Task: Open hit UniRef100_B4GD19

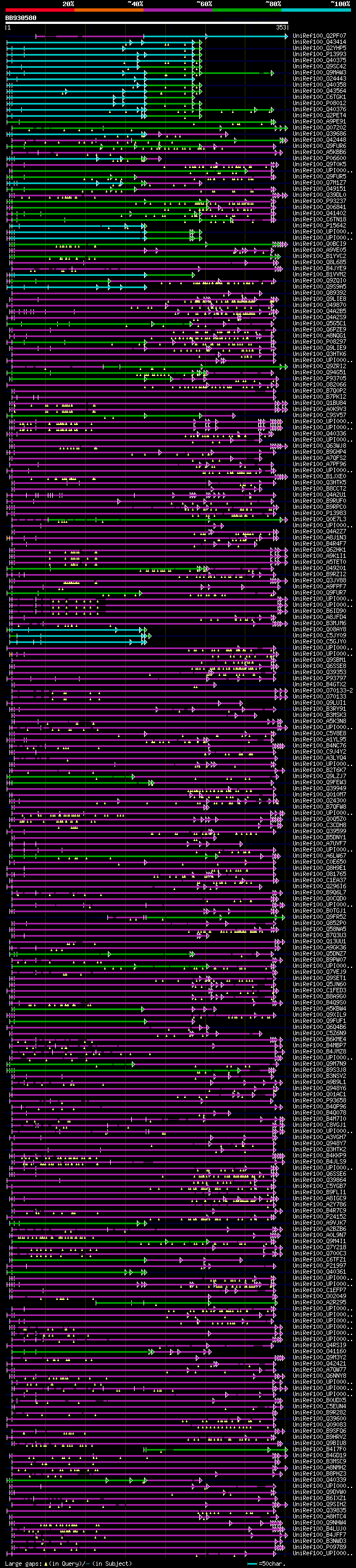Action: point(319,1456)
